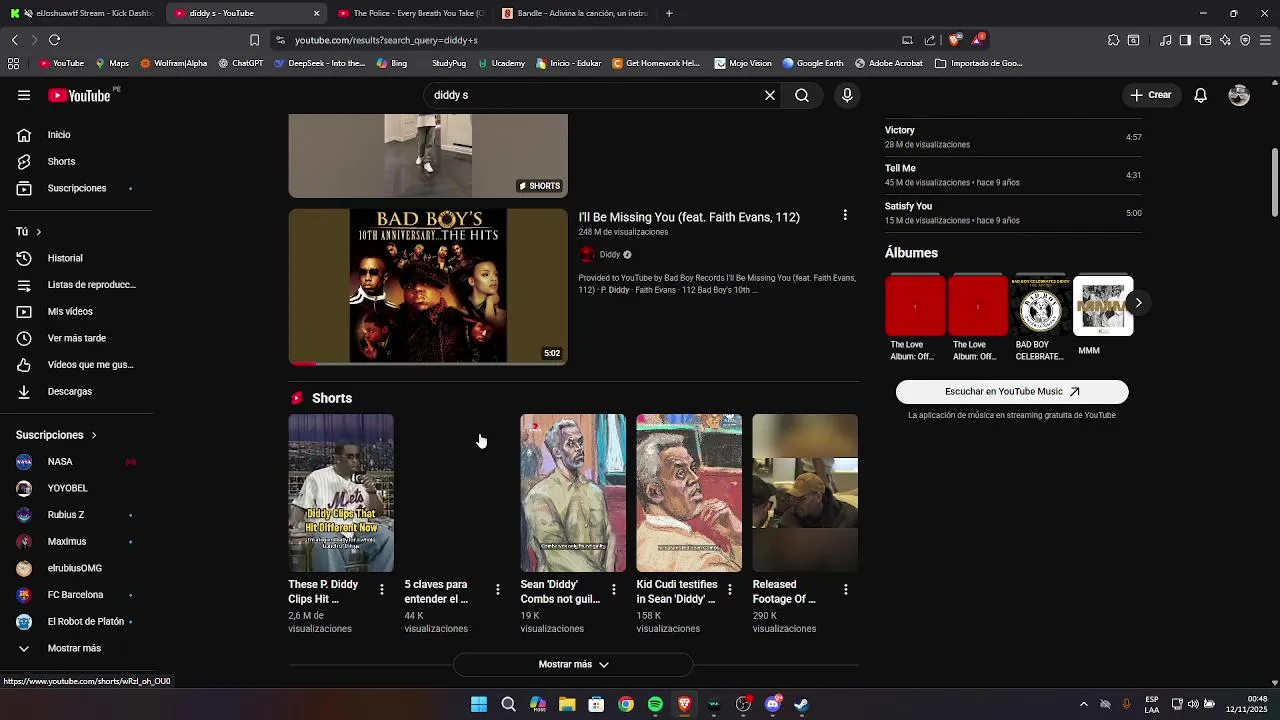Open options for These P. Diddy Clips
Viewport: 1280px width, 720px height.
click(381, 590)
